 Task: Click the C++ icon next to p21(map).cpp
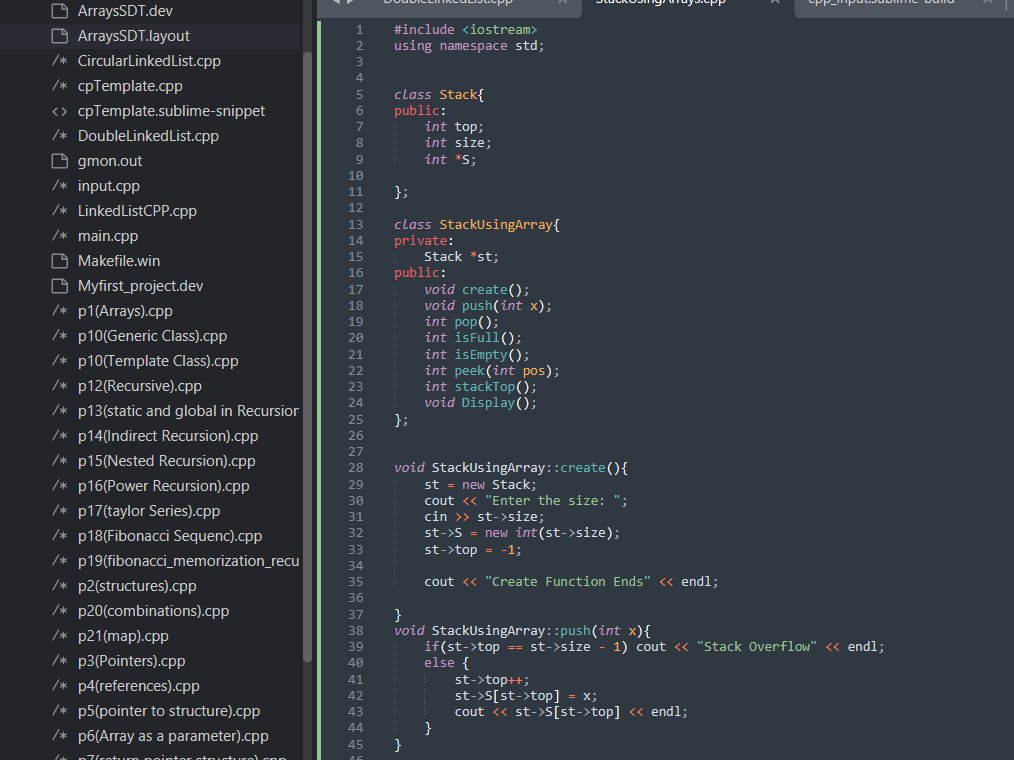pos(59,636)
